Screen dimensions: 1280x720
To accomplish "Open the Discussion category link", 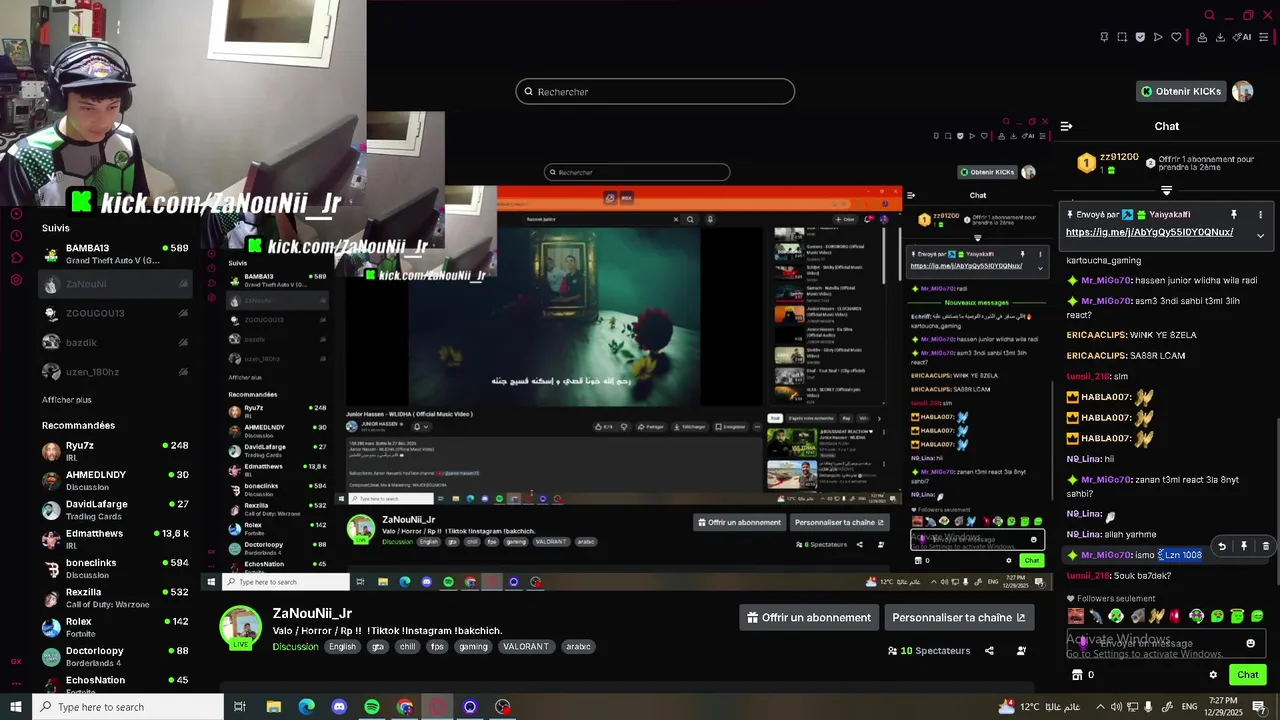I will (295, 646).
